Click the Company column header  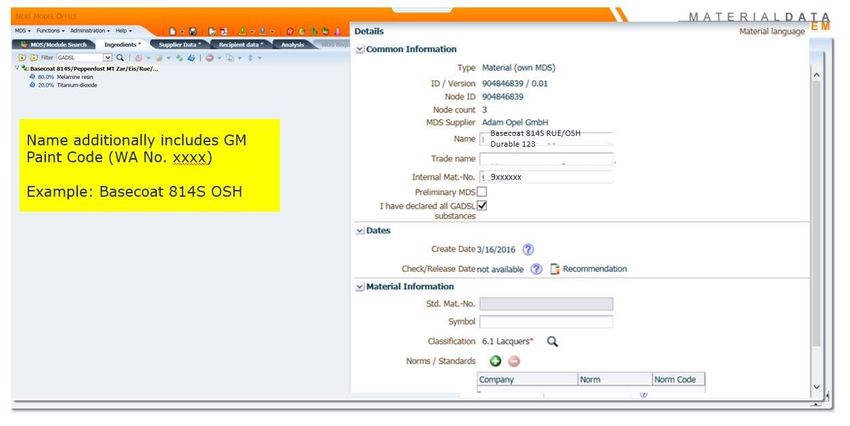pyautogui.click(x=527, y=379)
